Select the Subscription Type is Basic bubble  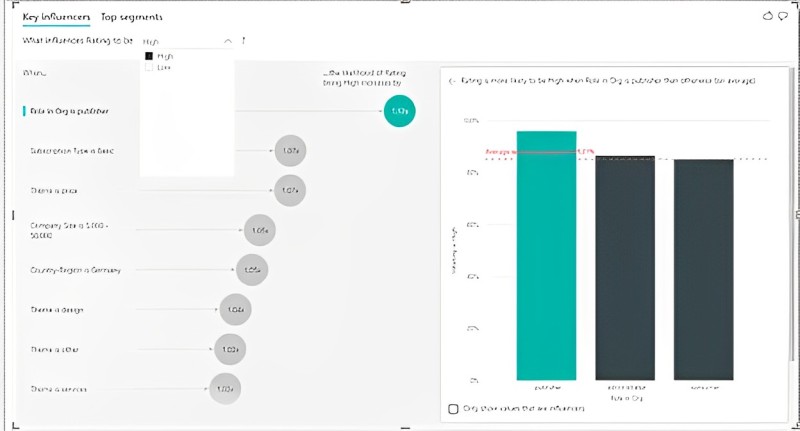[x=290, y=150]
